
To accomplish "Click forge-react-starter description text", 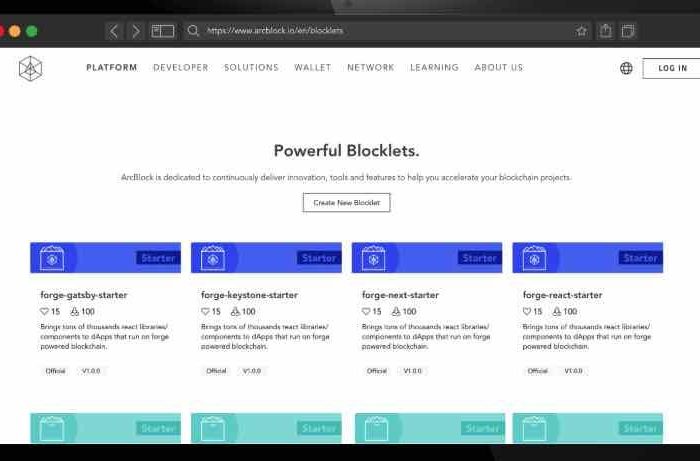I will point(587,336).
